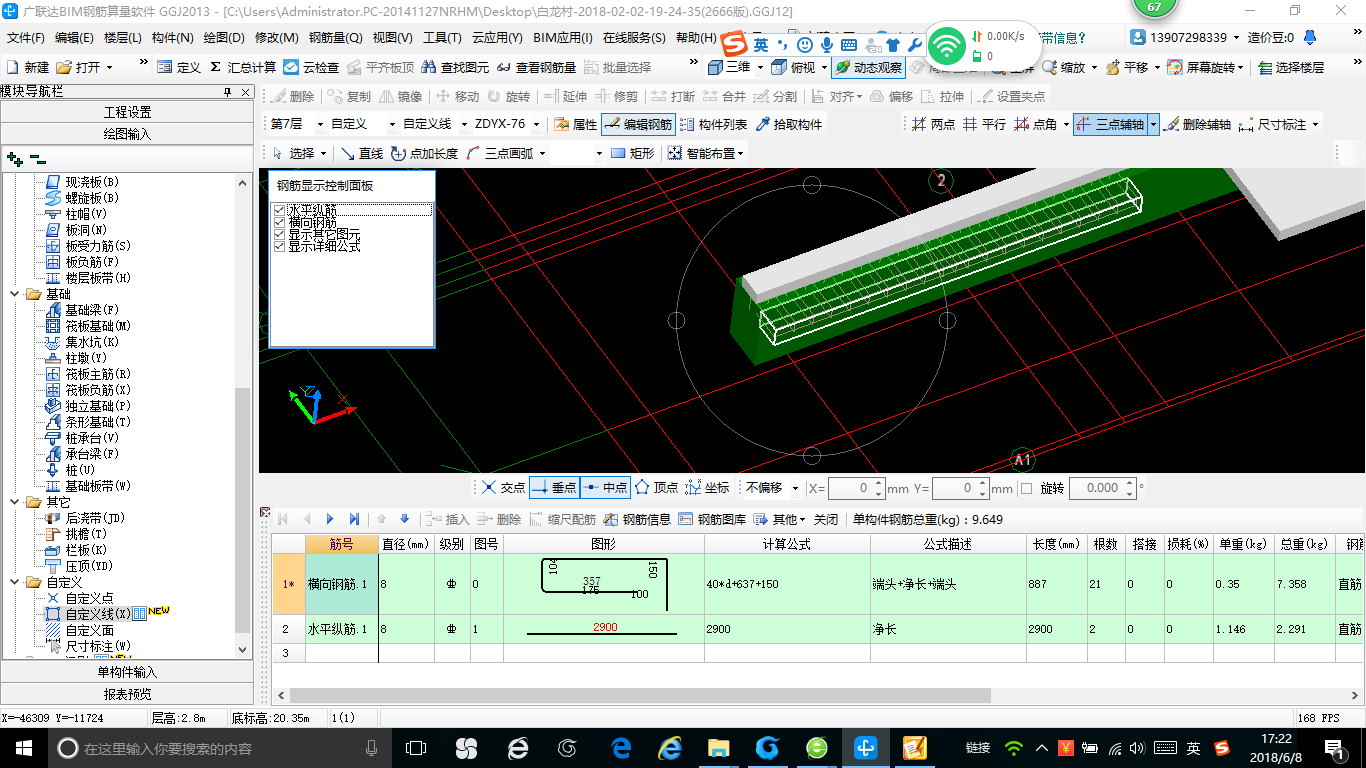Toggle 垂点 perpendicular snap
The height and width of the screenshot is (768, 1366).
click(x=553, y=488)
